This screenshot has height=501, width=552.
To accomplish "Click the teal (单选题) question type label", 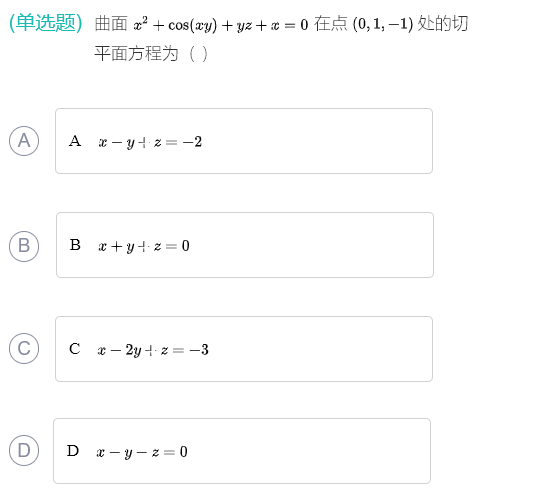I will pos(46,23).
